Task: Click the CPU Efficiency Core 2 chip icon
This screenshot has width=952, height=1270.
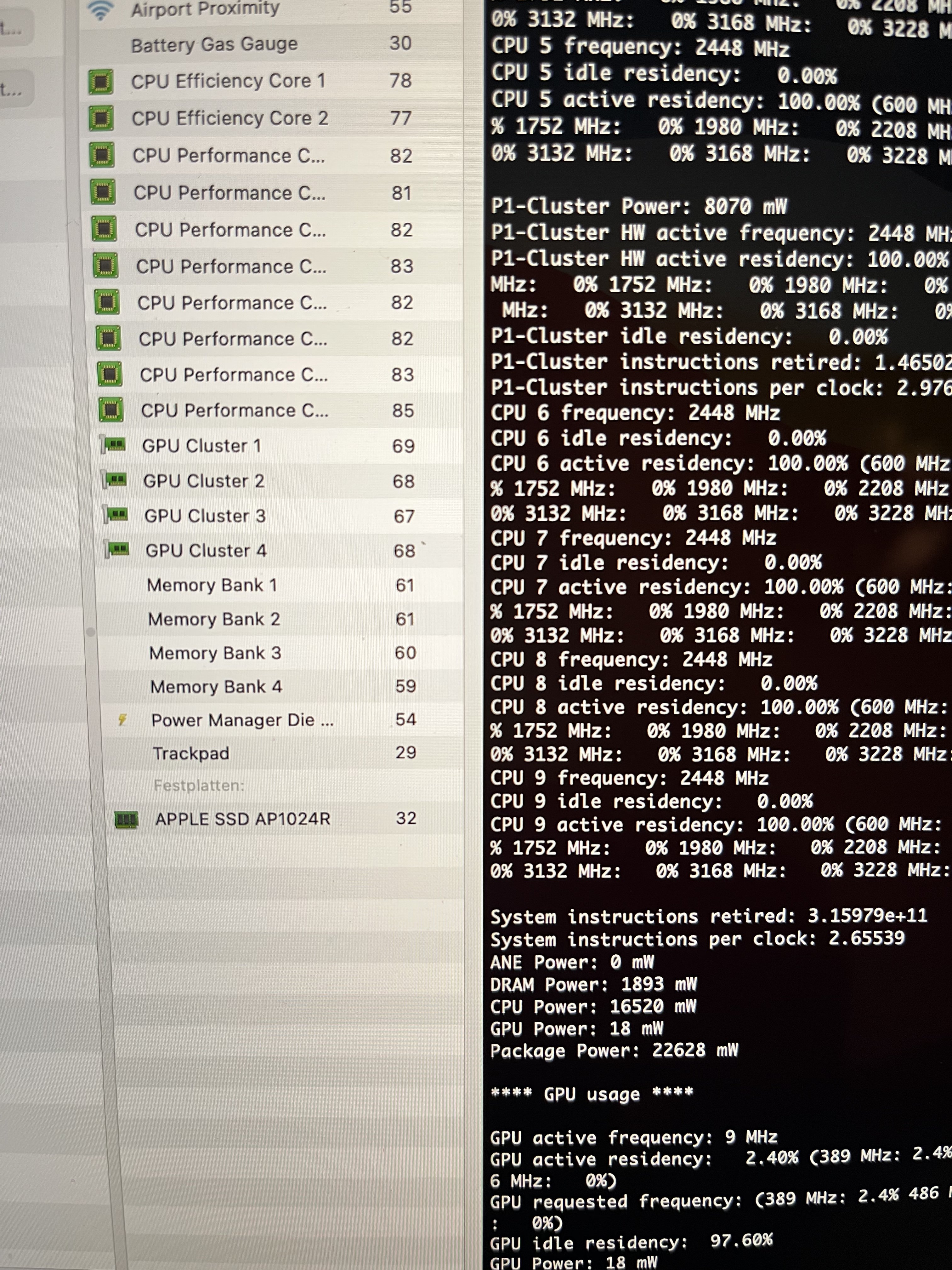Action: pos(102,119)
